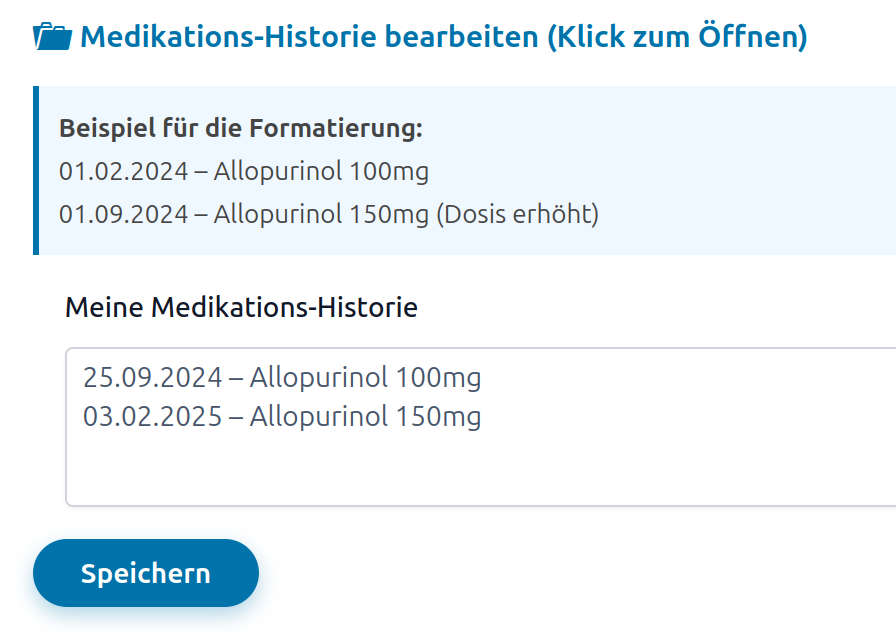Click the 'Beispiel für die Formatierung:' heading
Screen dimensions: 896x637
(241, 129)
